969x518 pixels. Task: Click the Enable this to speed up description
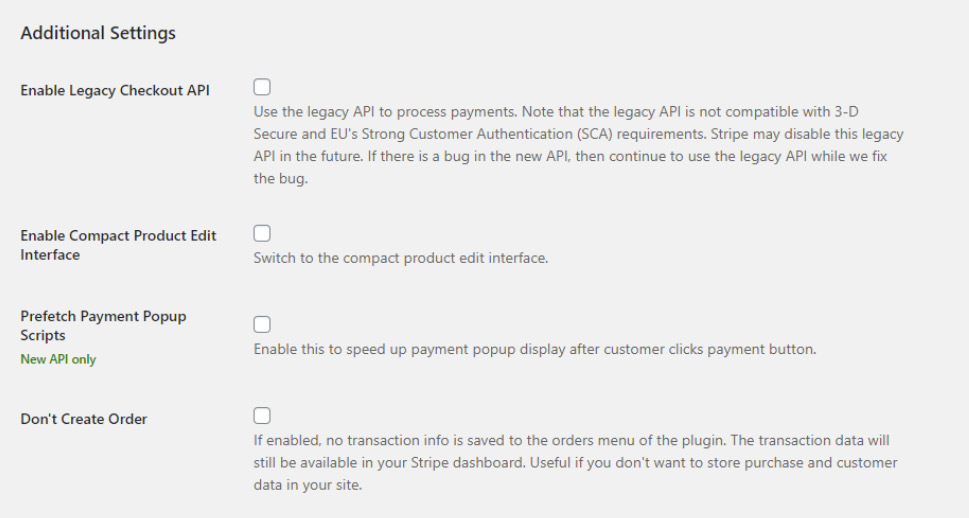coord(535,349)
